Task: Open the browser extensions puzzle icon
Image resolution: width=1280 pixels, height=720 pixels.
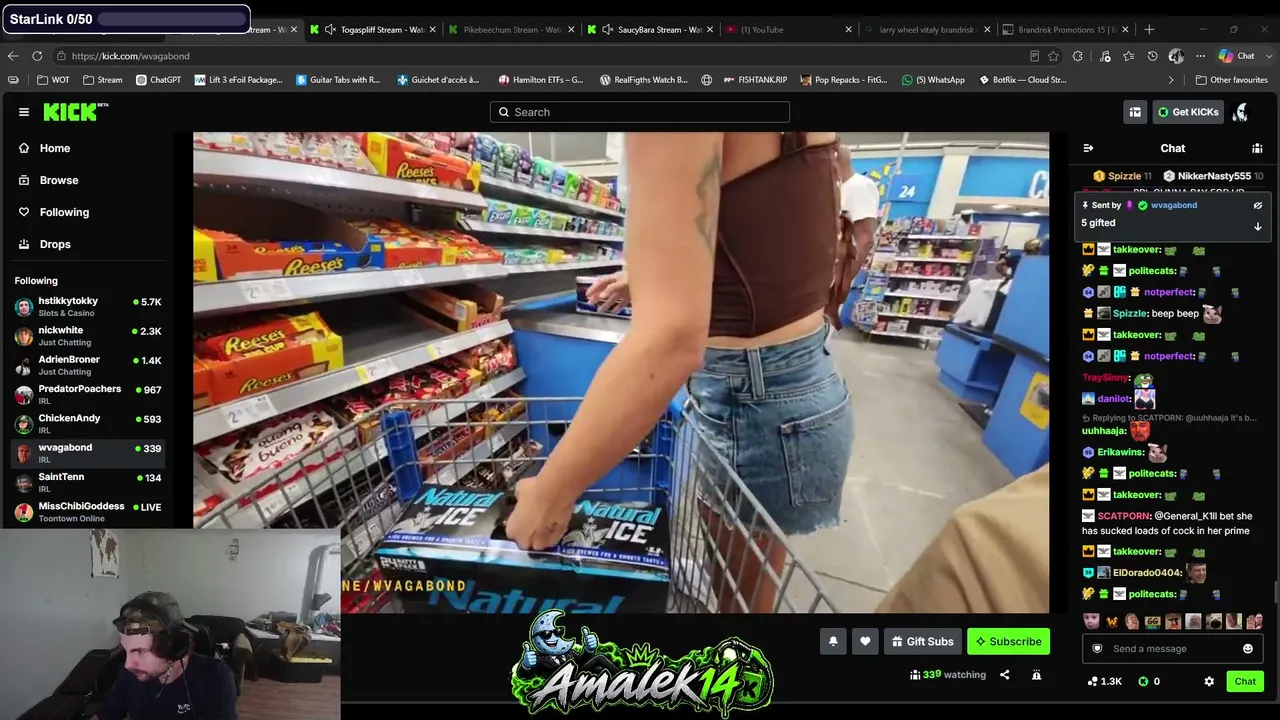Action: [1077, 56]
